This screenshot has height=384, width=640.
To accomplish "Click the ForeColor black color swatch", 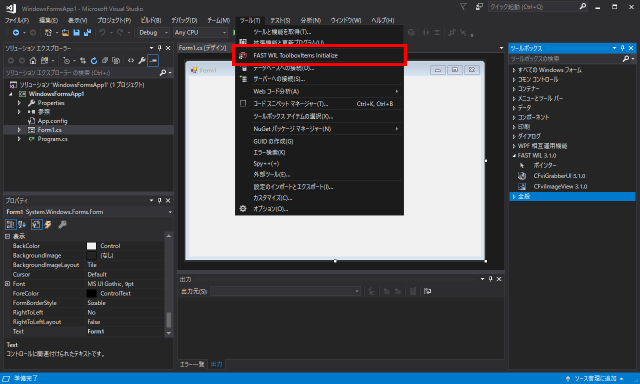I will tap(91, 293).
